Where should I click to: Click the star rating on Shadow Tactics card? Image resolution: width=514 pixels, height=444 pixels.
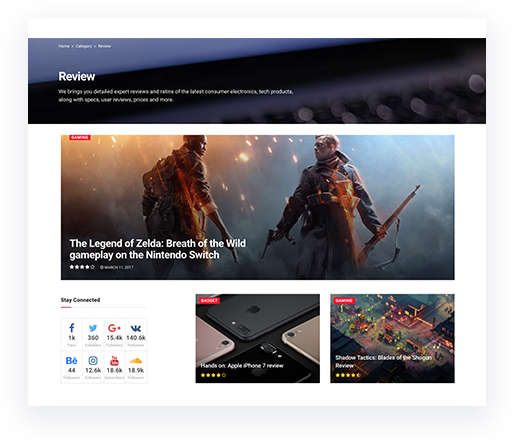tap(348, 375)
